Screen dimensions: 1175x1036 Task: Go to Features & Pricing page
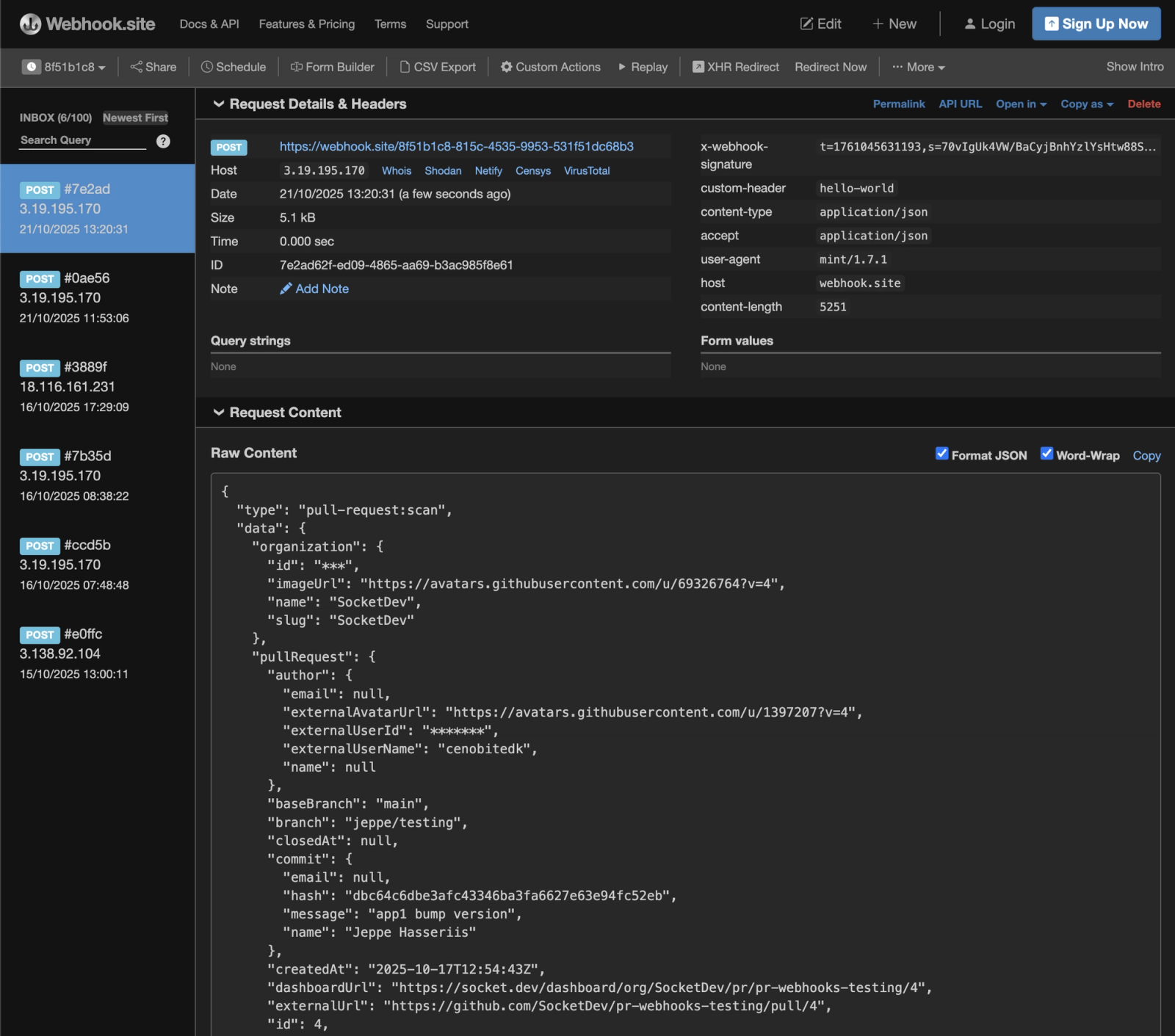(306, 24)
